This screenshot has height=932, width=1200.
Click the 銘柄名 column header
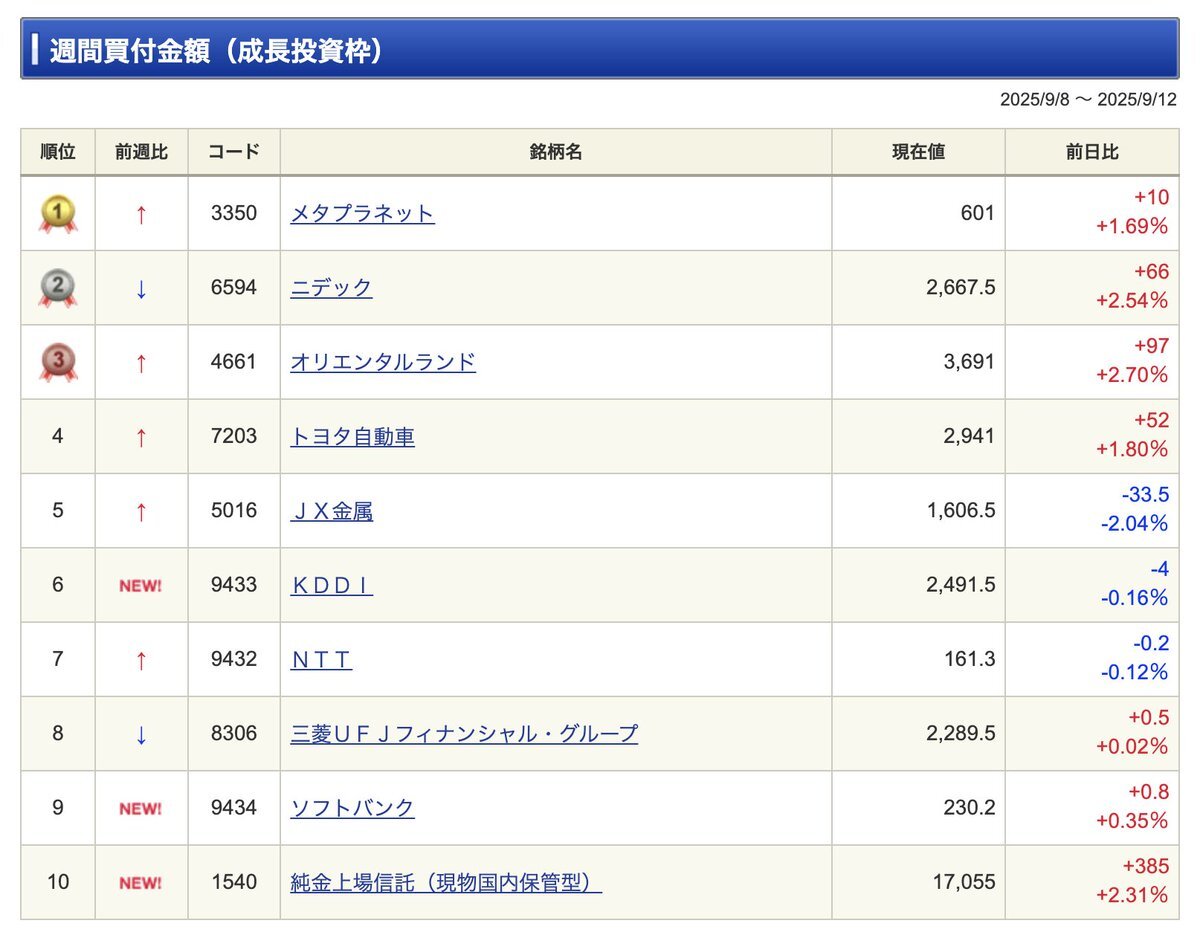(556, 152)
